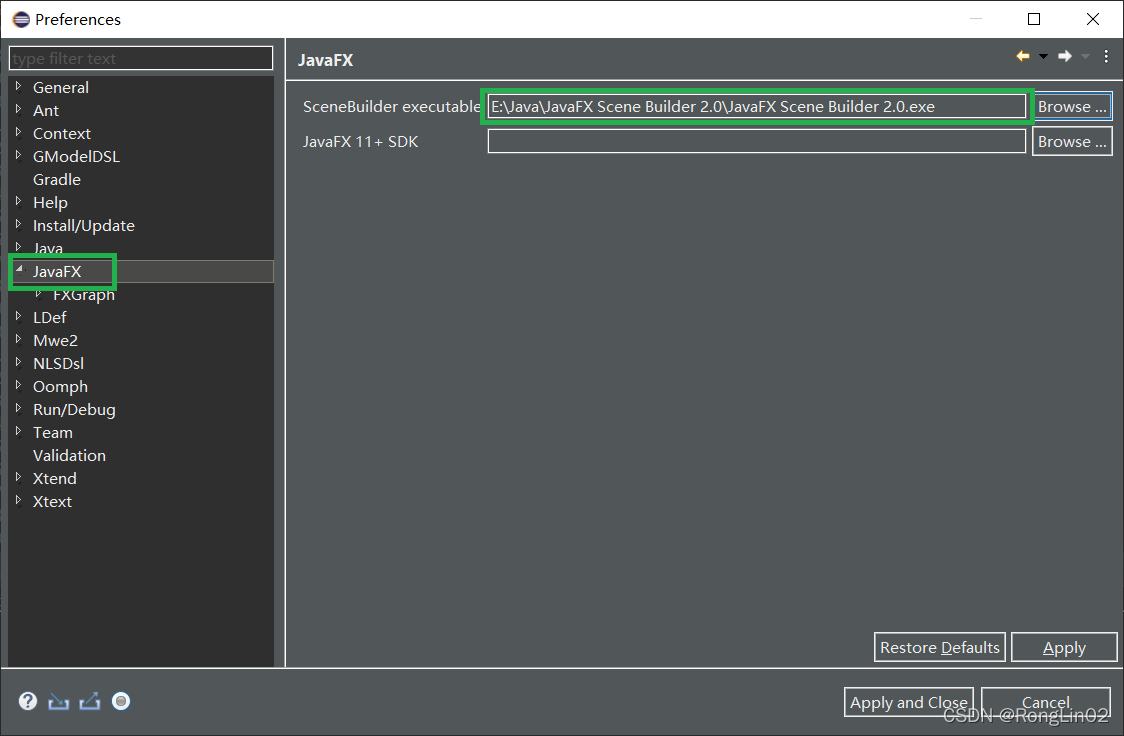Click the JavaFX 11+ SDK path field
Image resolution: width=1124 pixels, height=736 pixels.
(756, 141)
